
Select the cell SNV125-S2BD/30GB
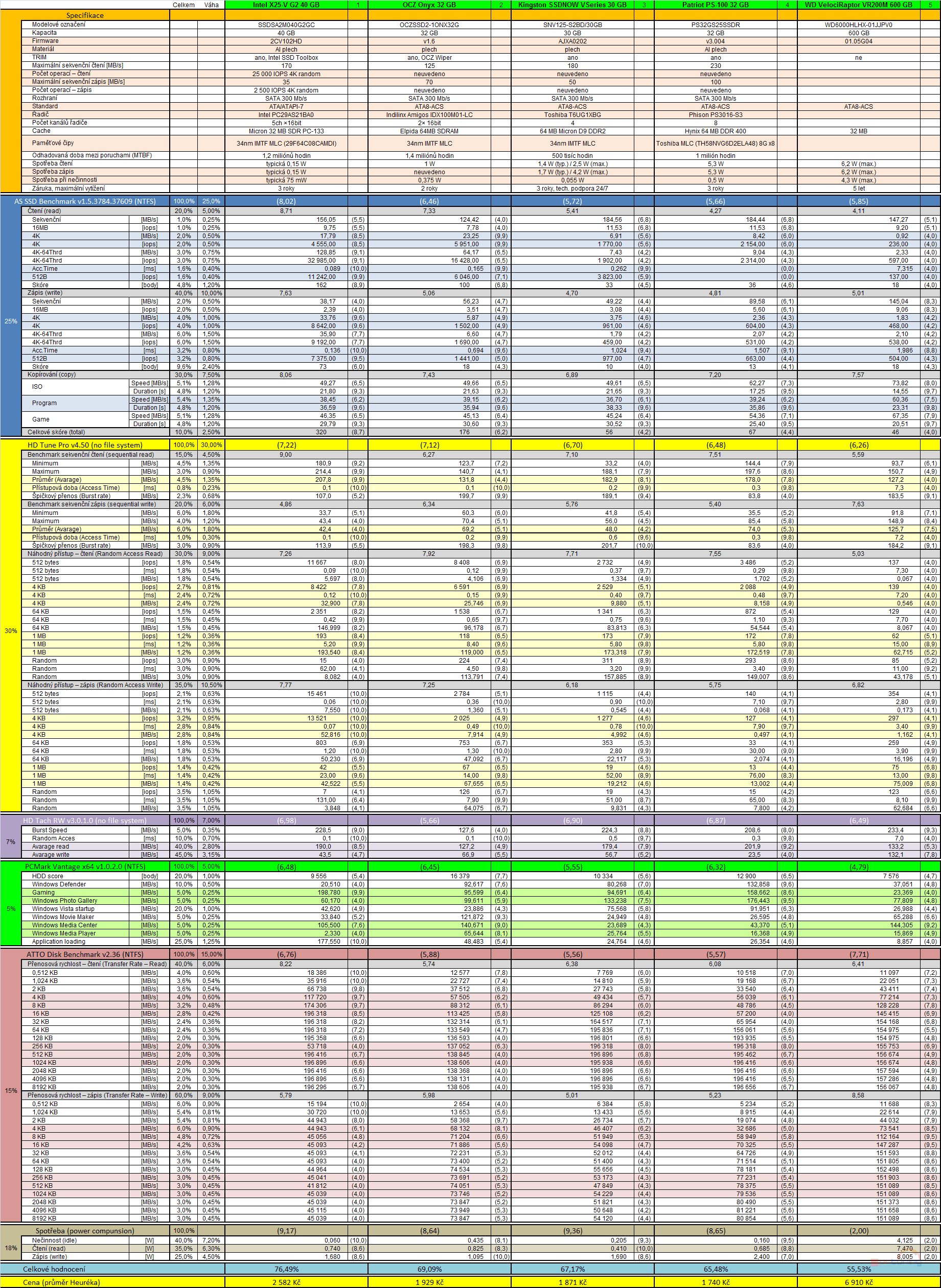tap(572, 25)
